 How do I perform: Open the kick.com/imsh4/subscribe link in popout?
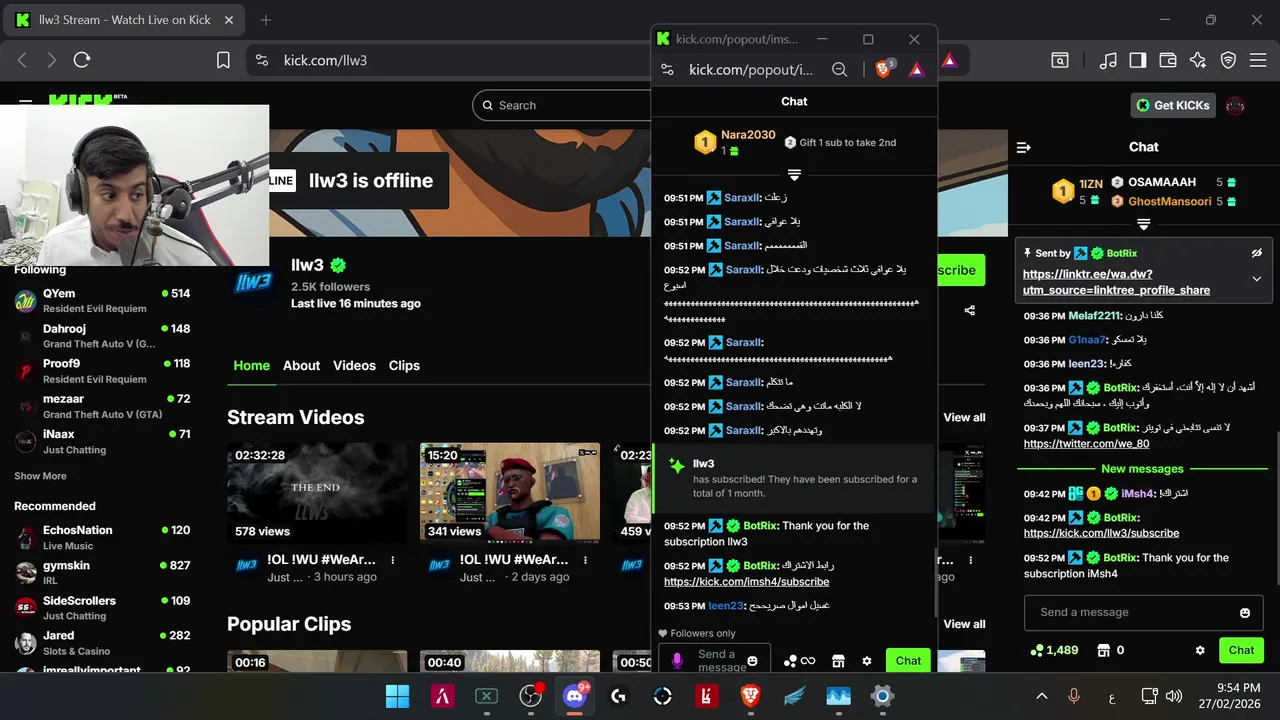coord(746,582)
